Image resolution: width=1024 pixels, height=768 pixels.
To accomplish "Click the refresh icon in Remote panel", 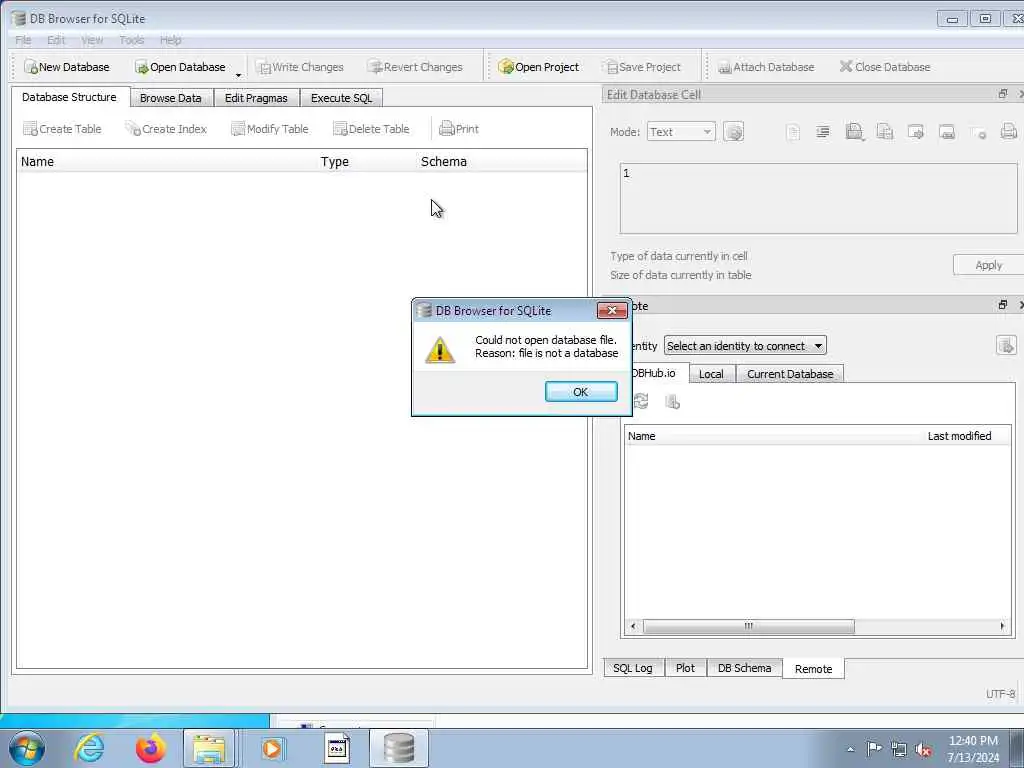I will [641, 401].
